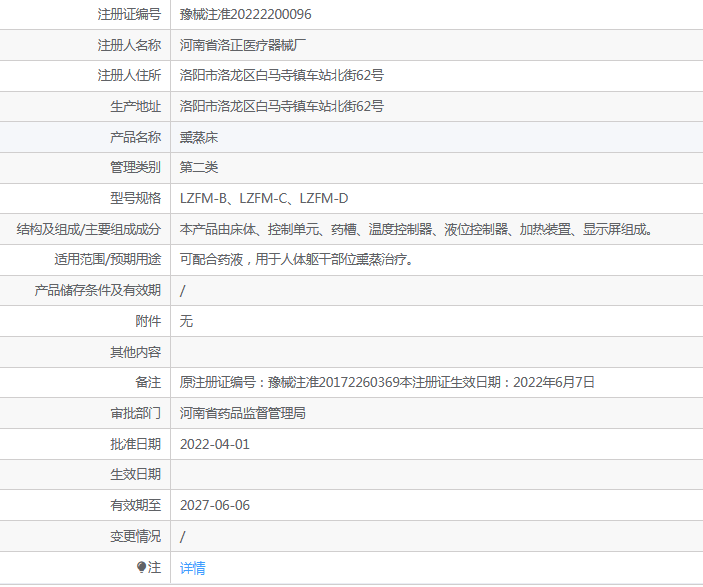Click the 变更情况 label
This screenshot has width=703, height=587.
coord(135,536)
